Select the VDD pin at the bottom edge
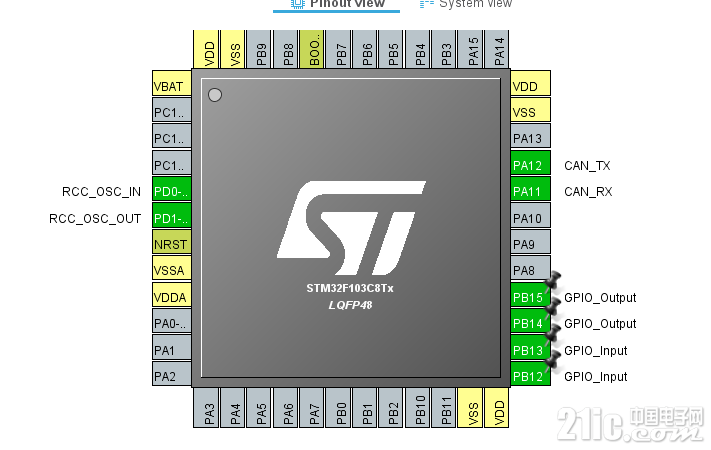This screenshot has width=711, height=450. (497, 407)
